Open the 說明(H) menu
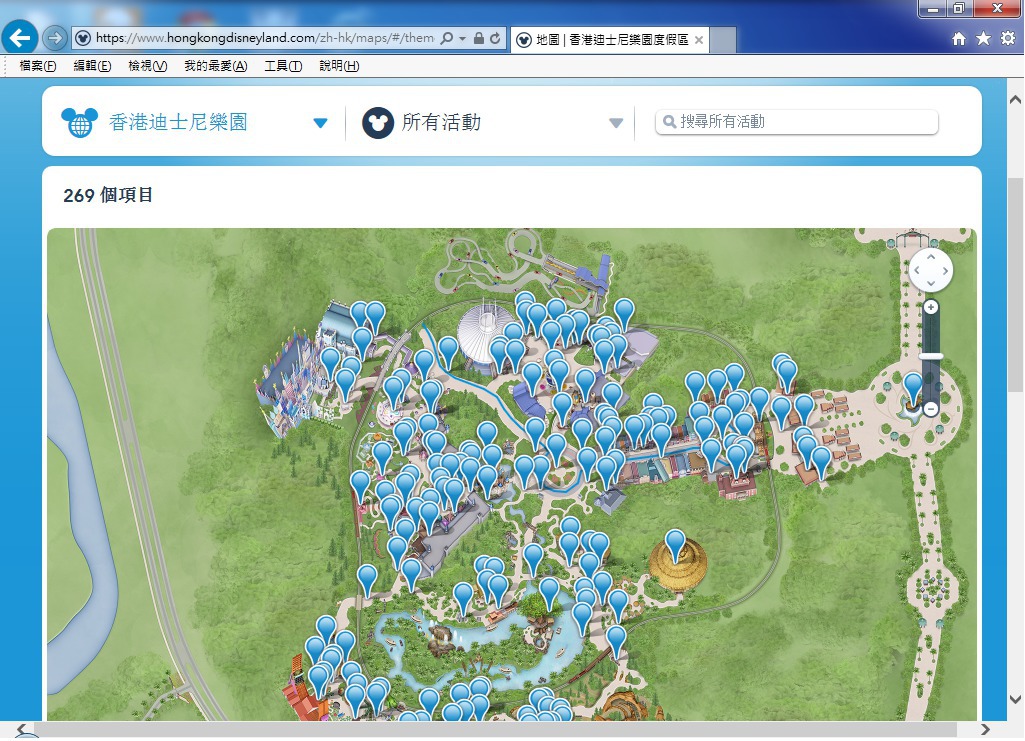The height and width of the screenshot is (741, 1025). [x=339, y=66]
